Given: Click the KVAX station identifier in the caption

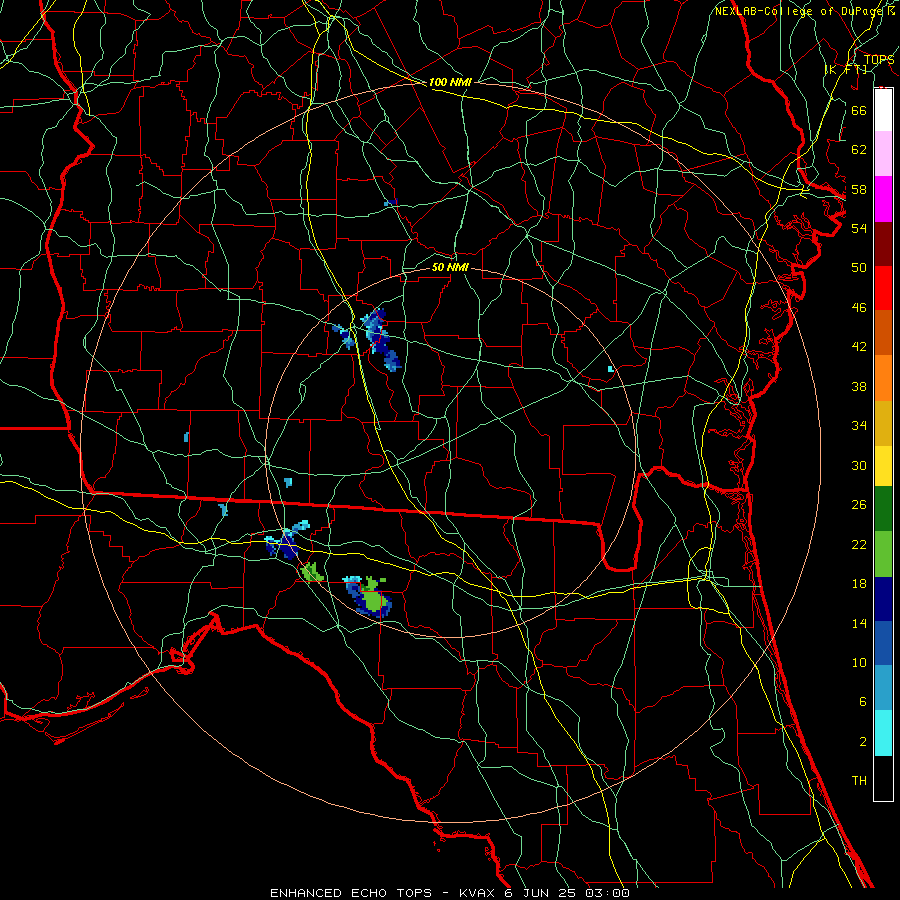Looking at the screenshot, I should coord(479,893).
